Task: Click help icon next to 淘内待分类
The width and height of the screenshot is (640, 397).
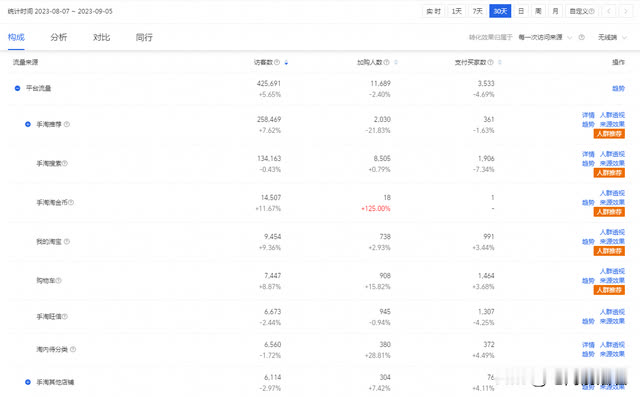Action: 73,349
